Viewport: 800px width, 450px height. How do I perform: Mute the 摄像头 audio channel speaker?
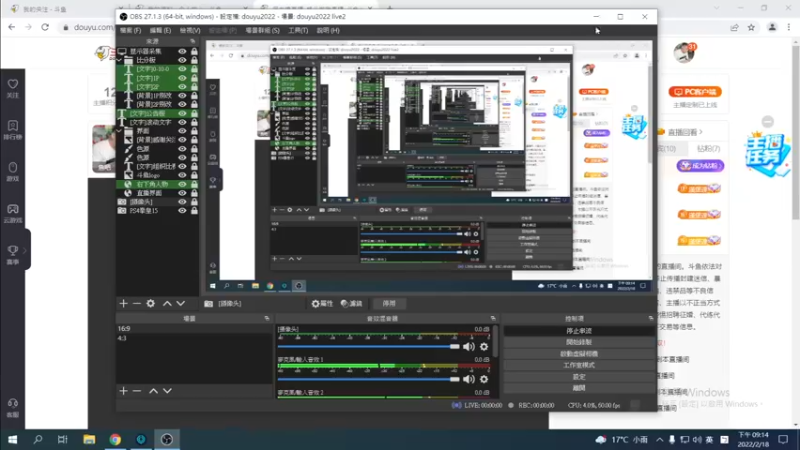tap(468, 346)
